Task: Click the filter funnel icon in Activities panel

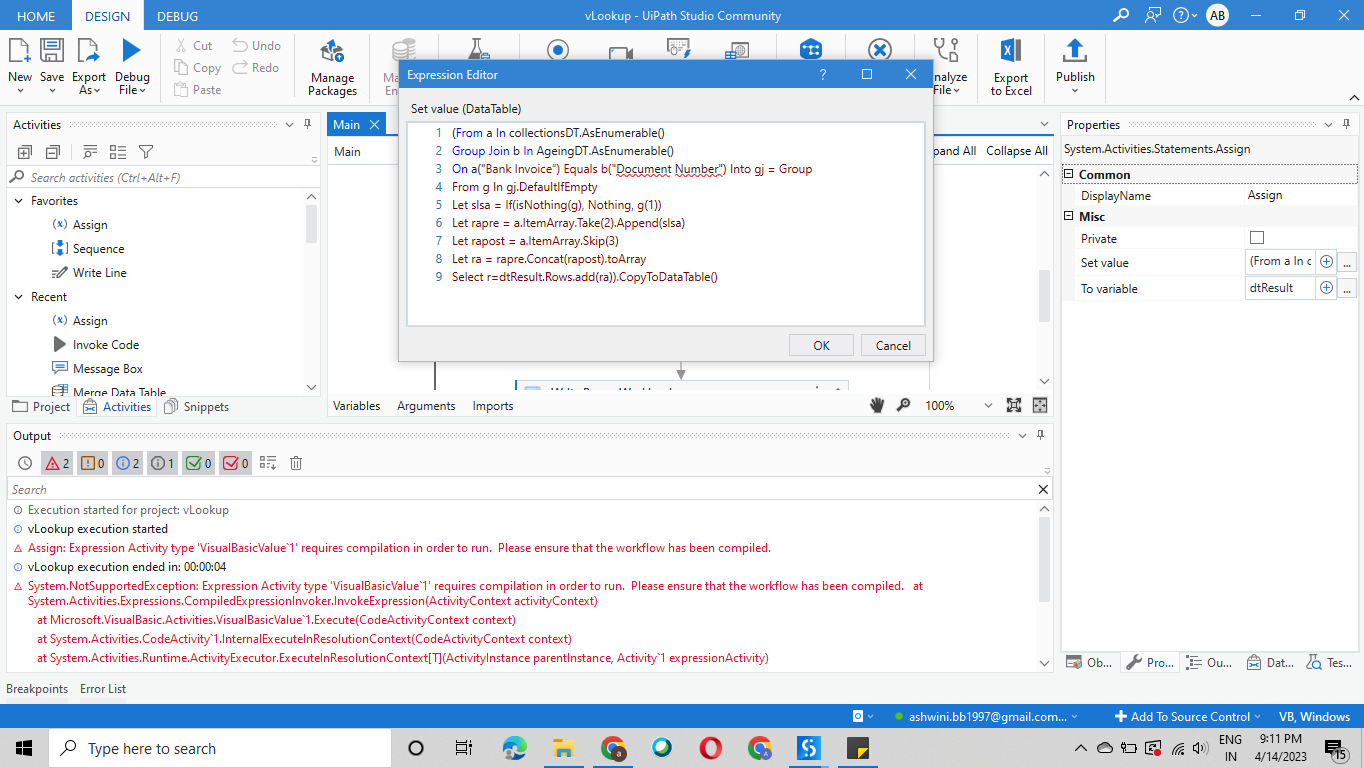Action: tap(146, 152)
